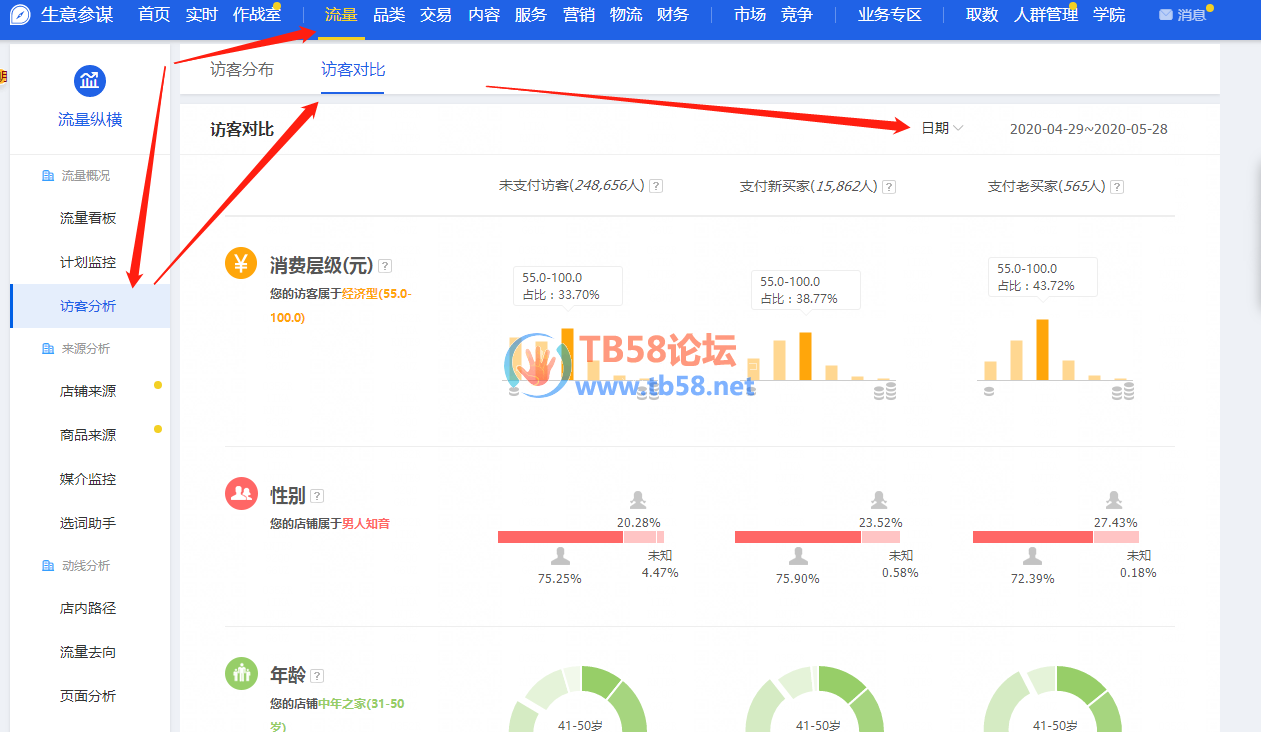Click help icon next to 未支付访客

click(x=657, y=186)
